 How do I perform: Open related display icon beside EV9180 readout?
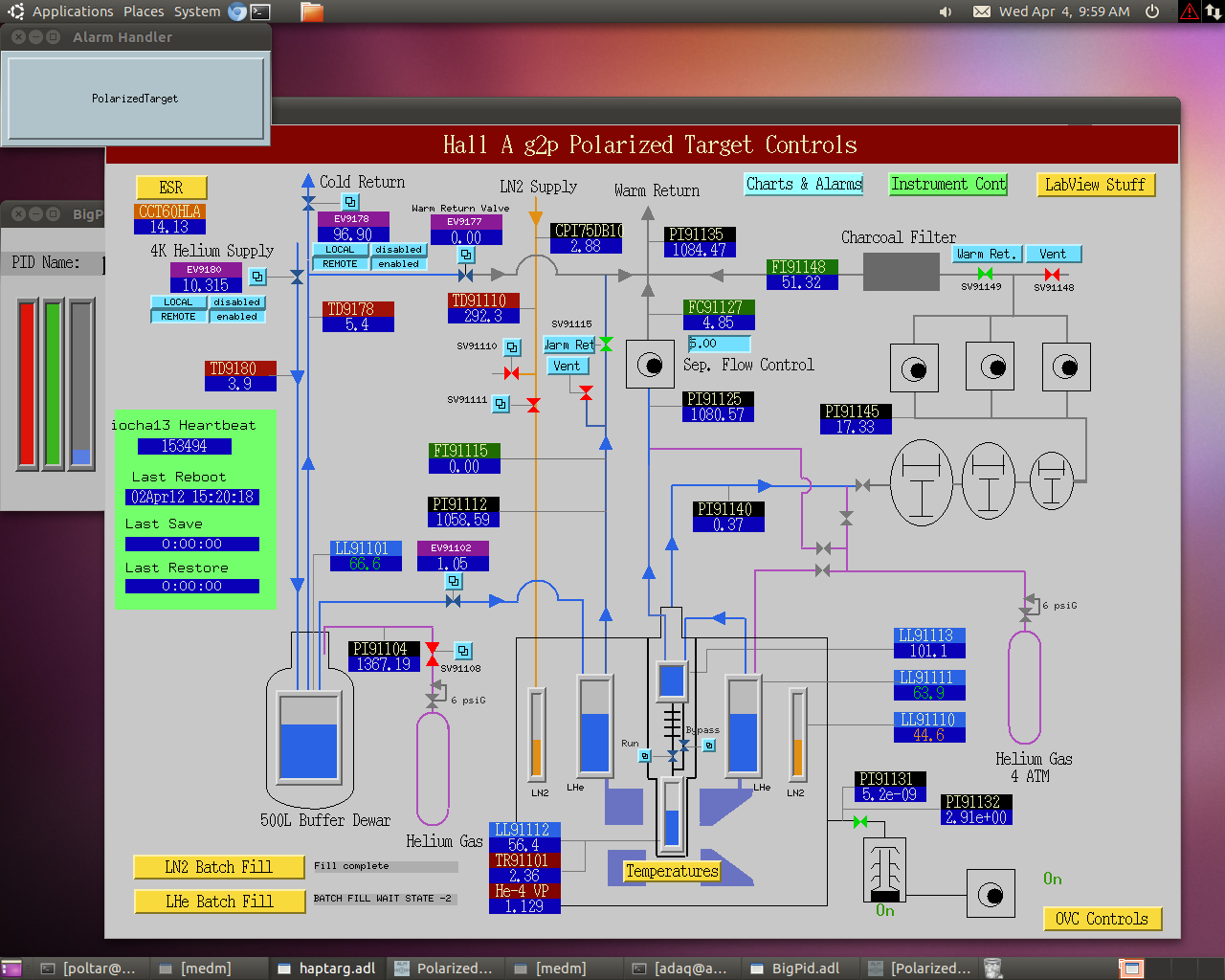[x=257, y=277]
